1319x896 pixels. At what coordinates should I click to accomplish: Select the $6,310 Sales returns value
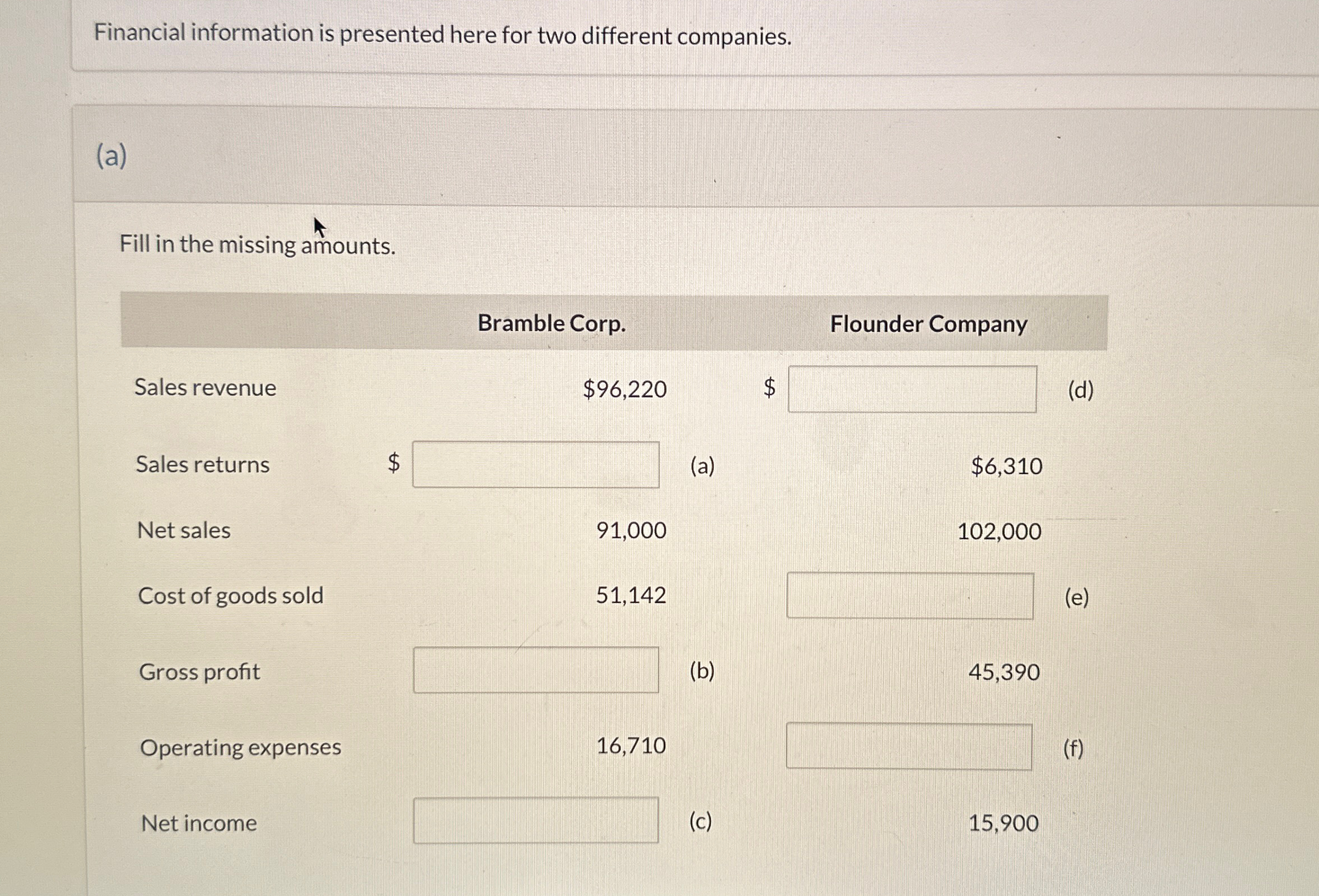(1008, 466)
